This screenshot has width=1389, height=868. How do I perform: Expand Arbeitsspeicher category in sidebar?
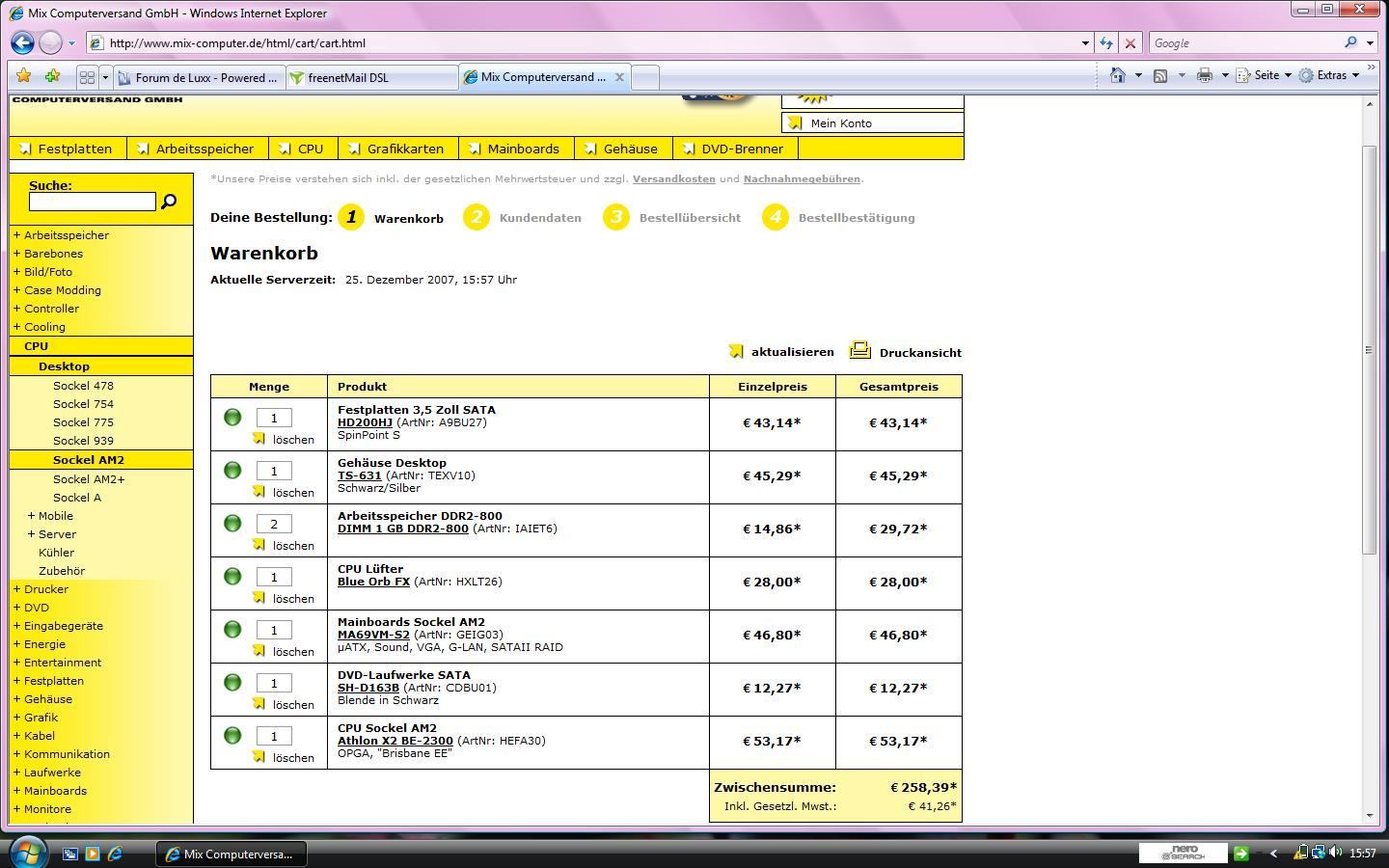16,235
